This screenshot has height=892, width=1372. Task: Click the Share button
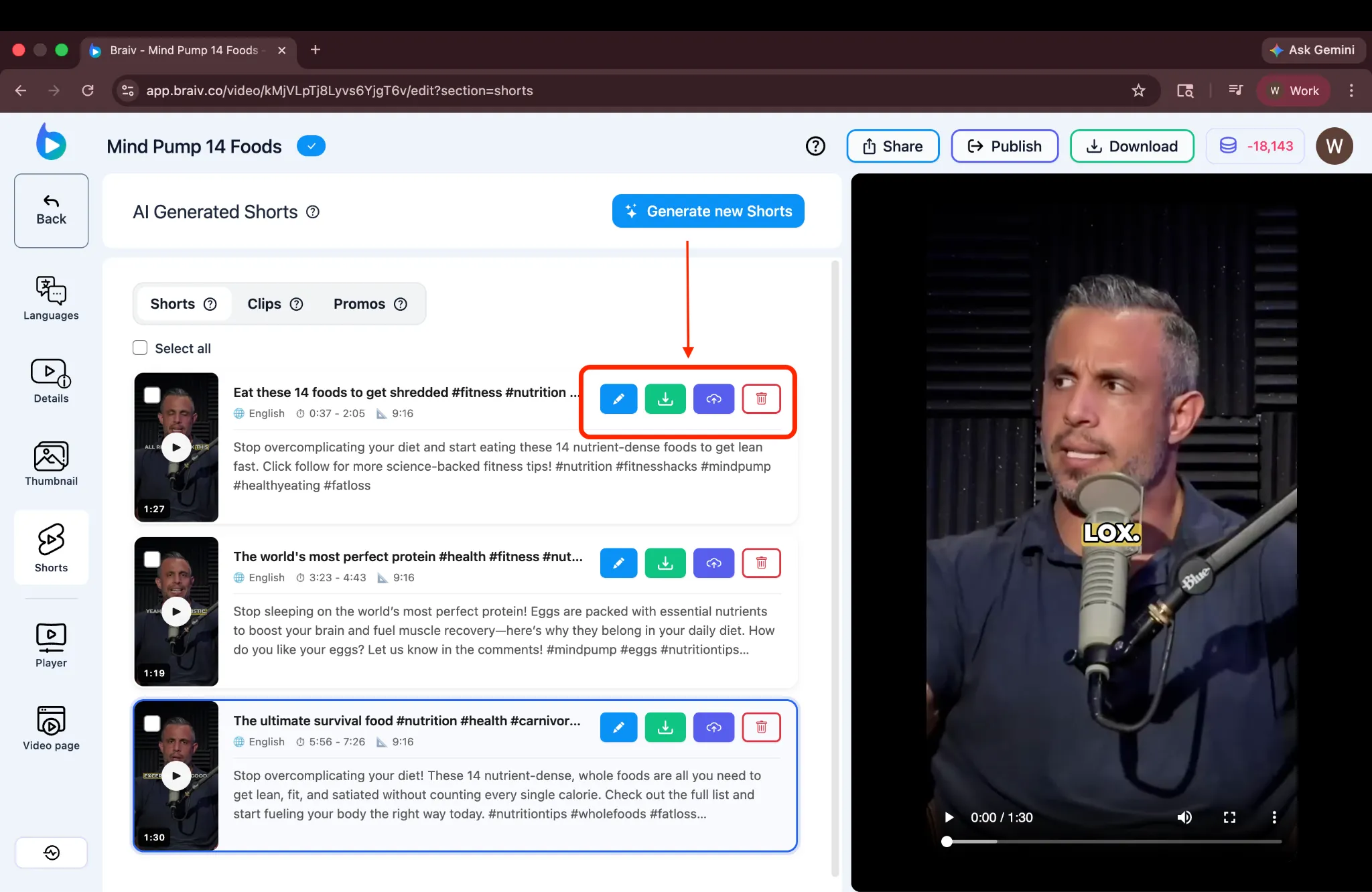(x=893, y=146)
